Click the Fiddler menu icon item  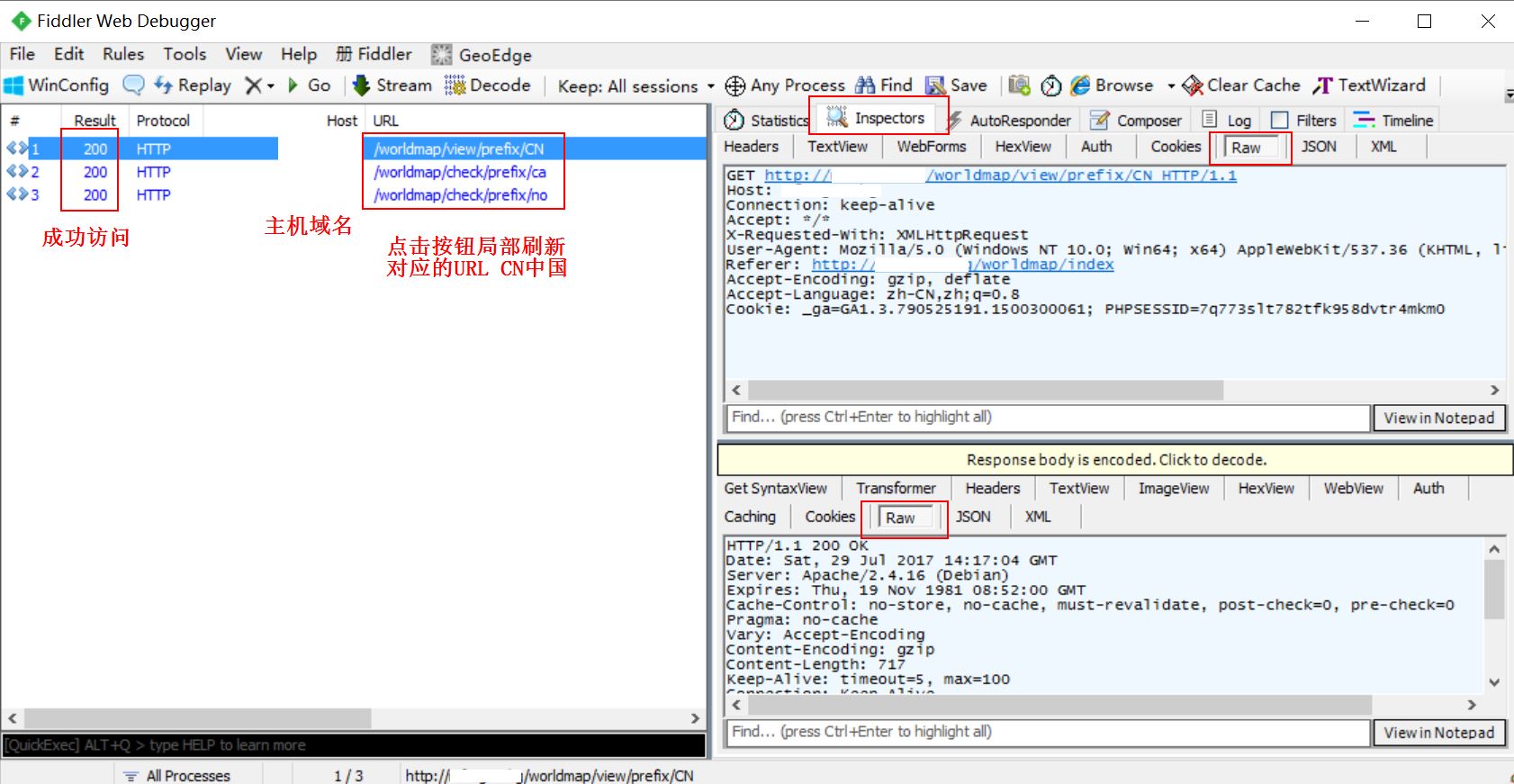point(374,54)
